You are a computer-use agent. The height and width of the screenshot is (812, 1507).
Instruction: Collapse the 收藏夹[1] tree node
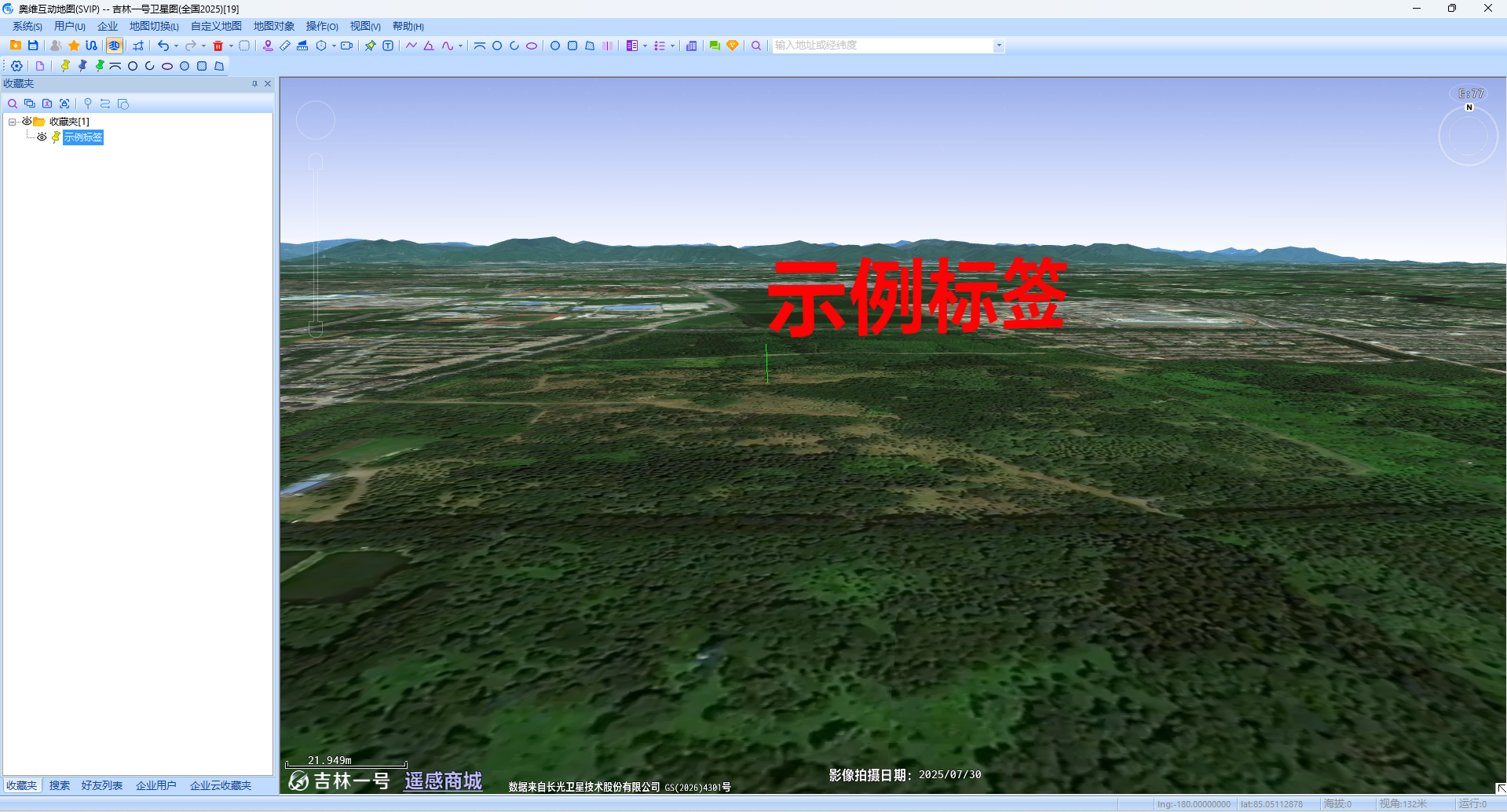coord(12,122)
